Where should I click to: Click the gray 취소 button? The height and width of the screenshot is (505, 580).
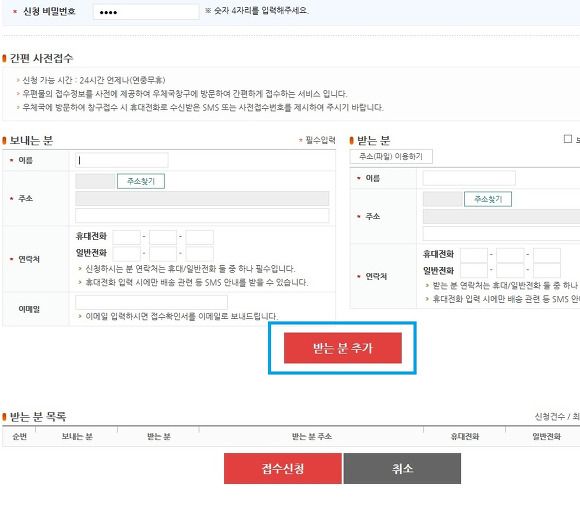point(402,468)
